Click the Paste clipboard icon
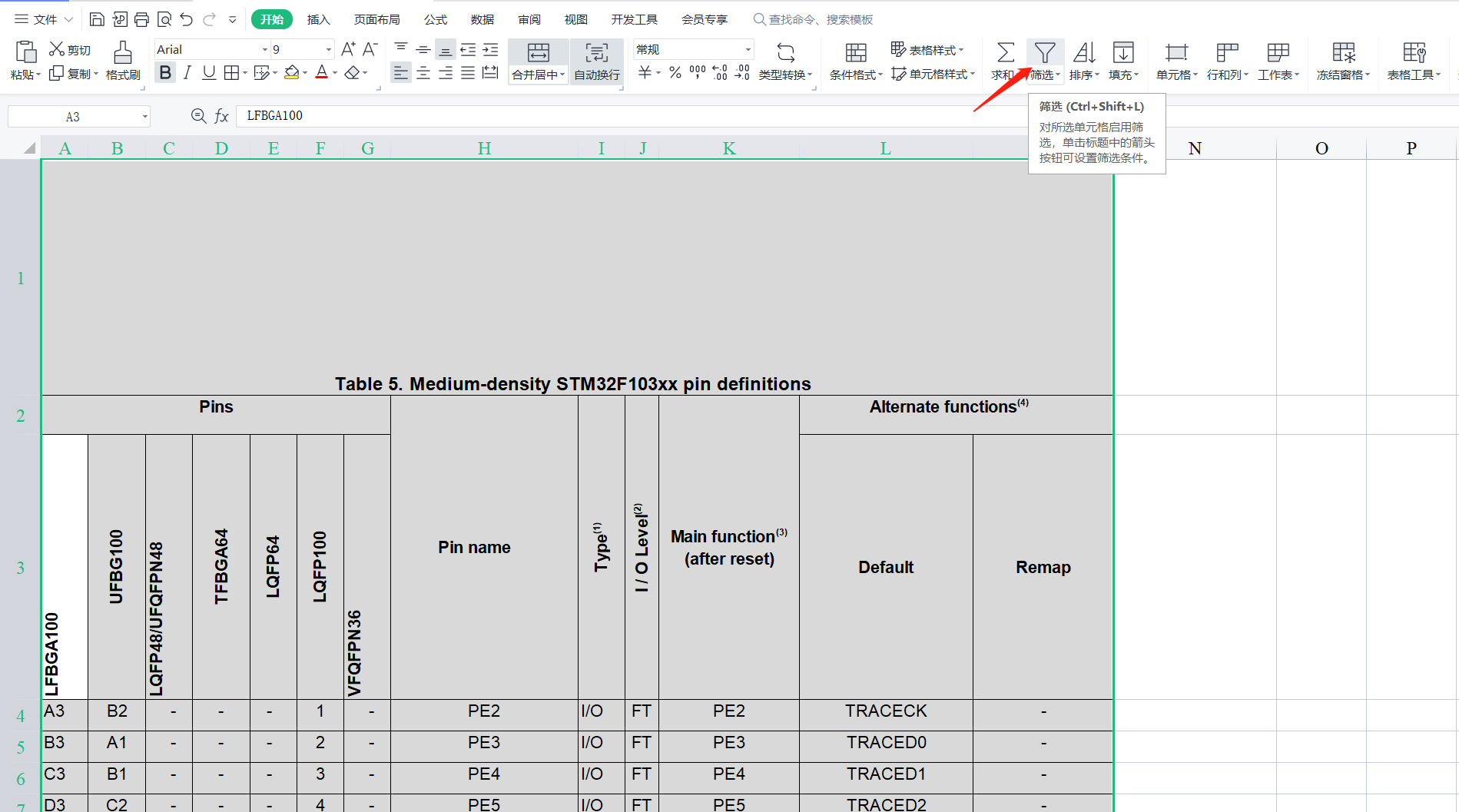This screenshot has height=812, width=1459. pos(25,52)
